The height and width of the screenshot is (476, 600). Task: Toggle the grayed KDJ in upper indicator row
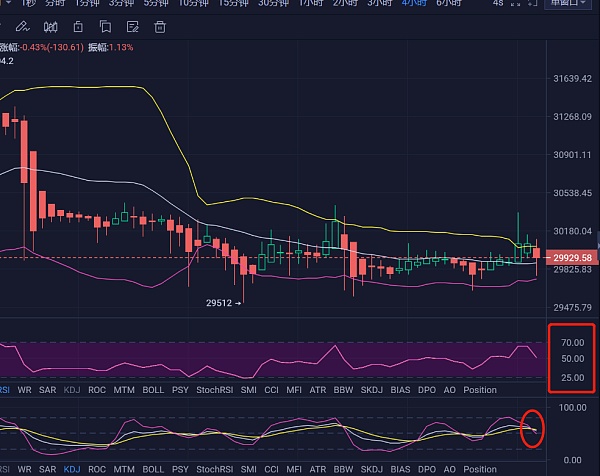72,390
